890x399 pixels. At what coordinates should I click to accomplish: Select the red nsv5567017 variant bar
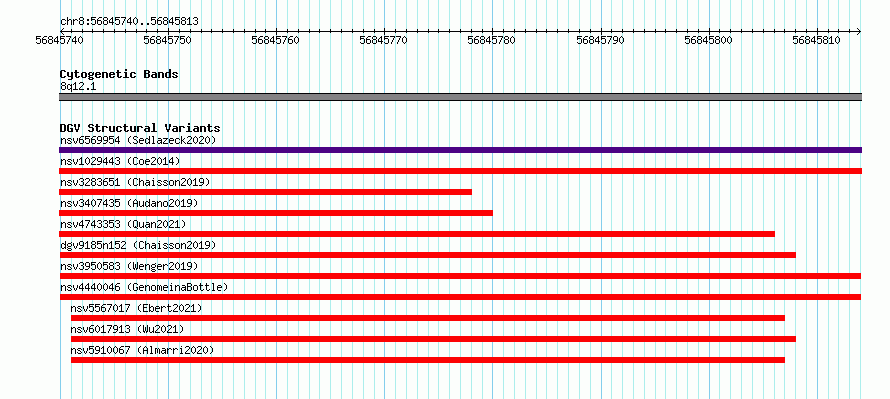coord(428,318)
